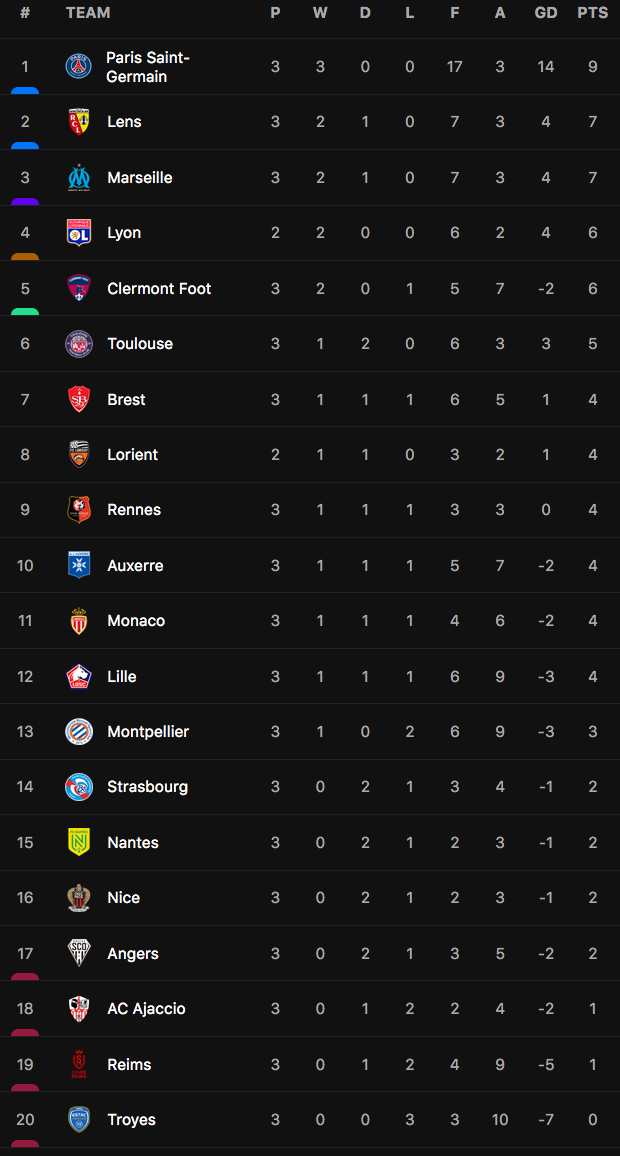This screenshot has height=1156, width=620.
Task: Click the Nantes yellow crest
Action: (x=79, y=843)
